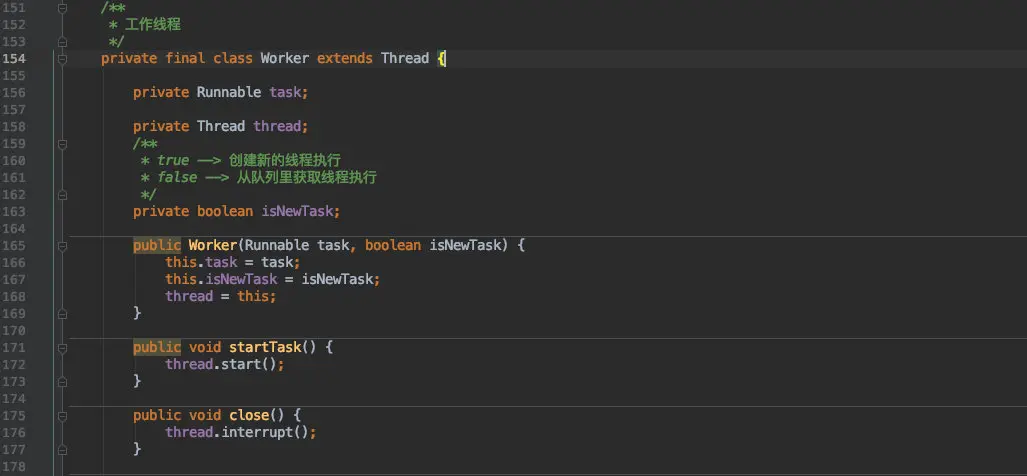Screen dimensions: 1027x476
Task: Click the 'thread' field name on line 158
Action: coord(277,126)
